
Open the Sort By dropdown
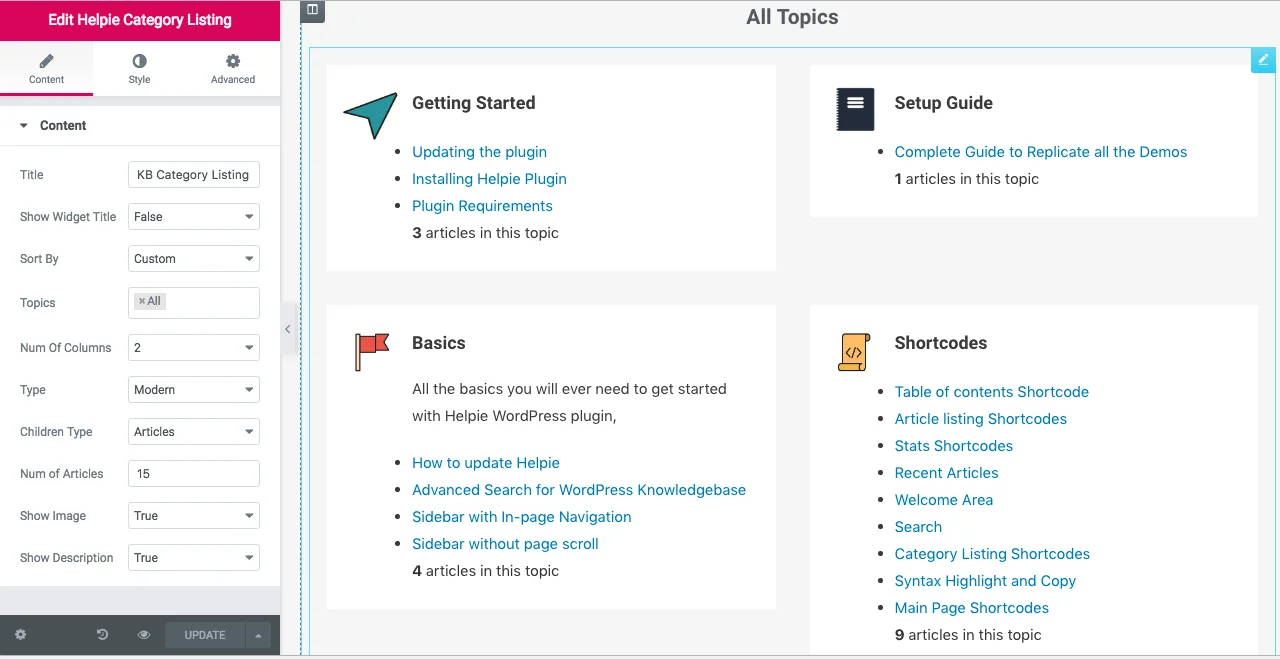[x=194, y=259]
